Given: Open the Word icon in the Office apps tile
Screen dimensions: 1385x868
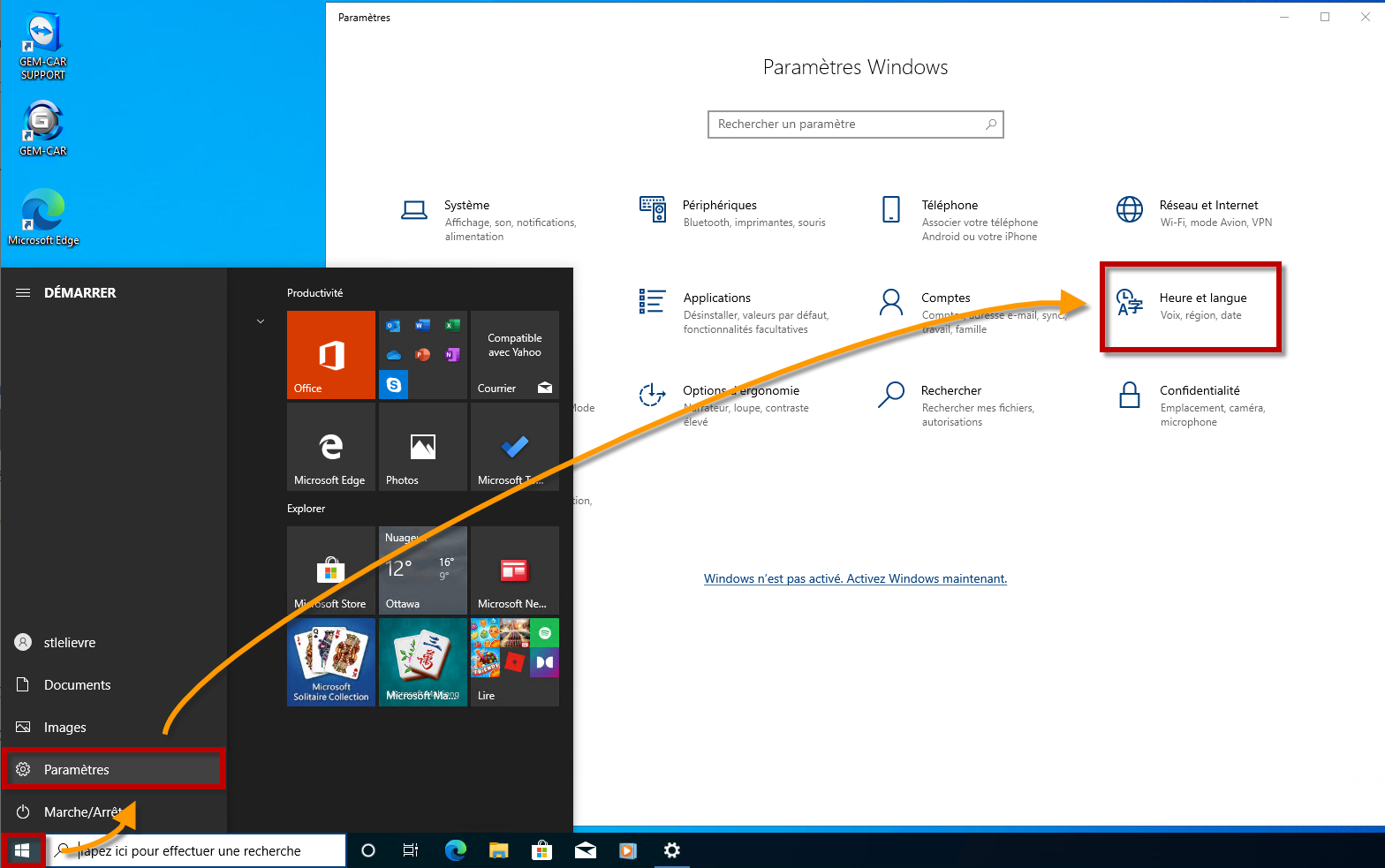Looking at the screenshot, I should (x=422, y=326).
